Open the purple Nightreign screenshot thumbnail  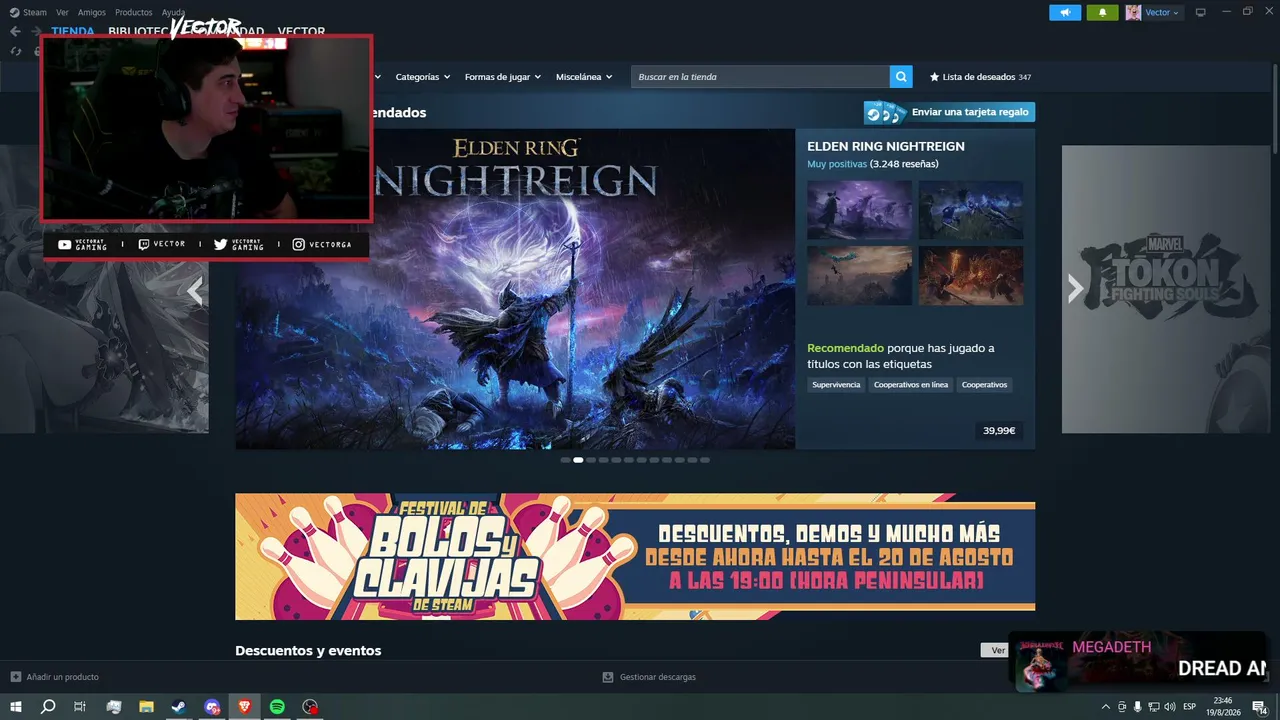click(x=860, y=210)
